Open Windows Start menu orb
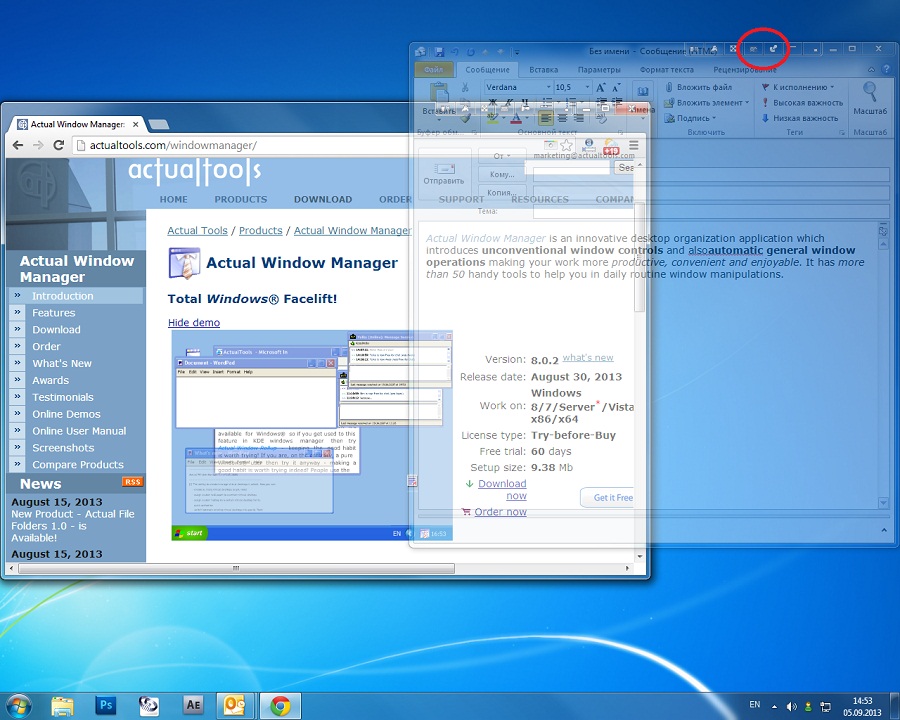This screenshot has height=720, width=900. click(17, 706)
